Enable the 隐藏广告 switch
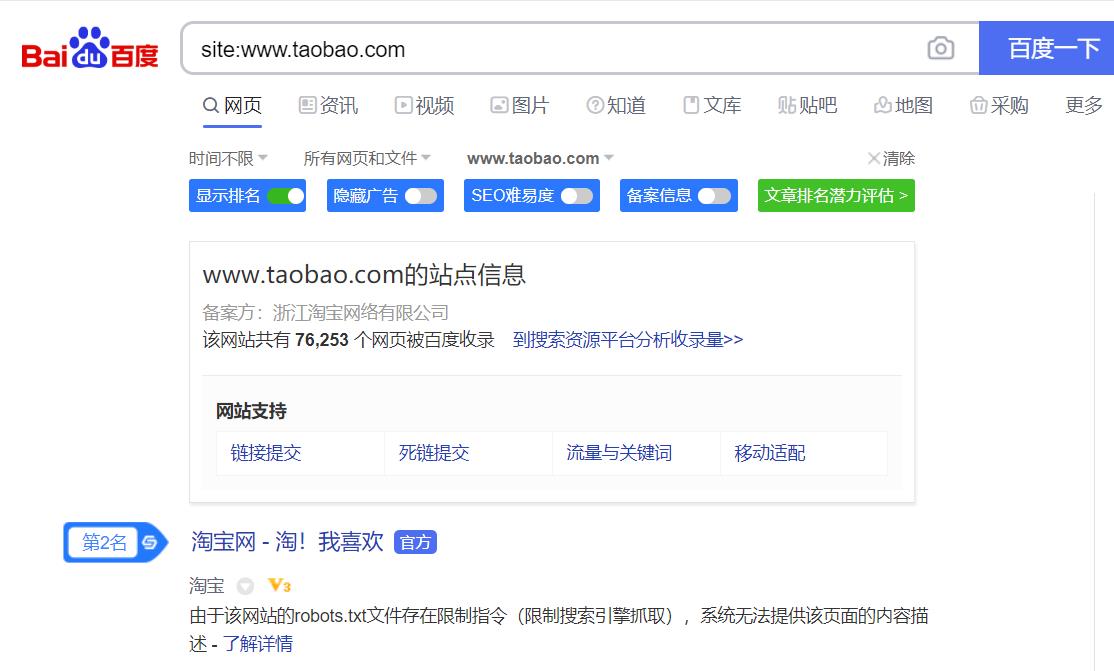1114x671 pixels. coord(421,196)
